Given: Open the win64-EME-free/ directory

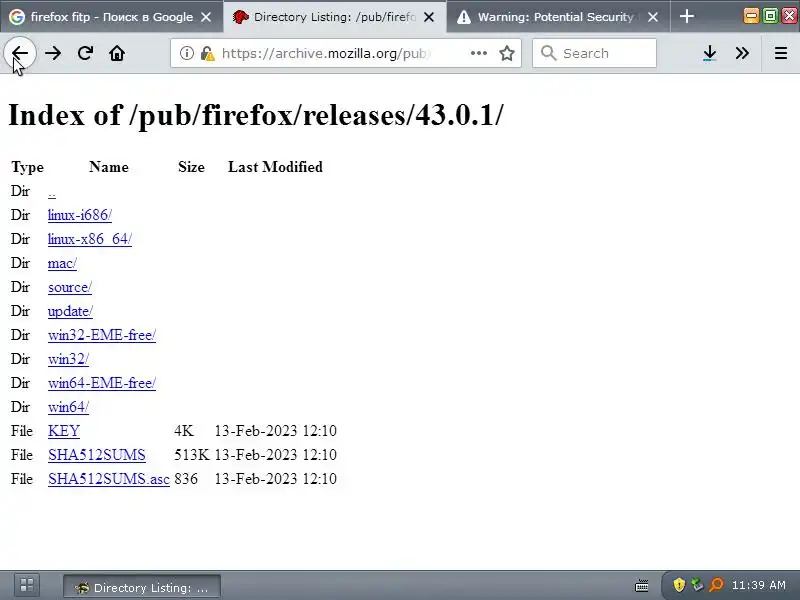Looking at the screenshot, I should 102,383.
